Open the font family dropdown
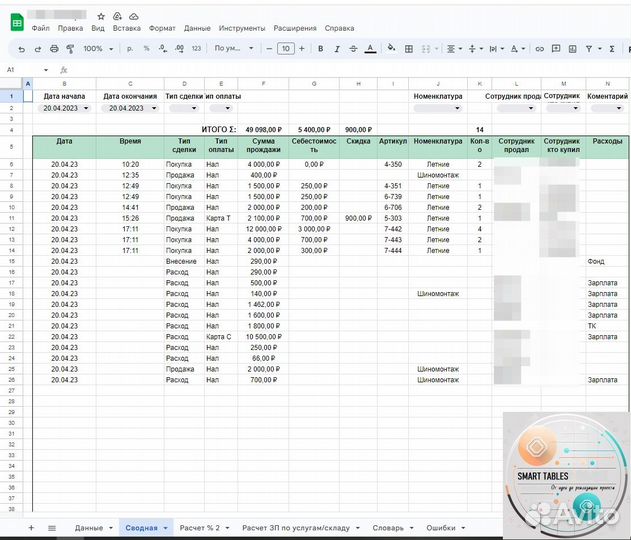The height and width of the screenshot is (540, 631). click(x=234, y=48)
